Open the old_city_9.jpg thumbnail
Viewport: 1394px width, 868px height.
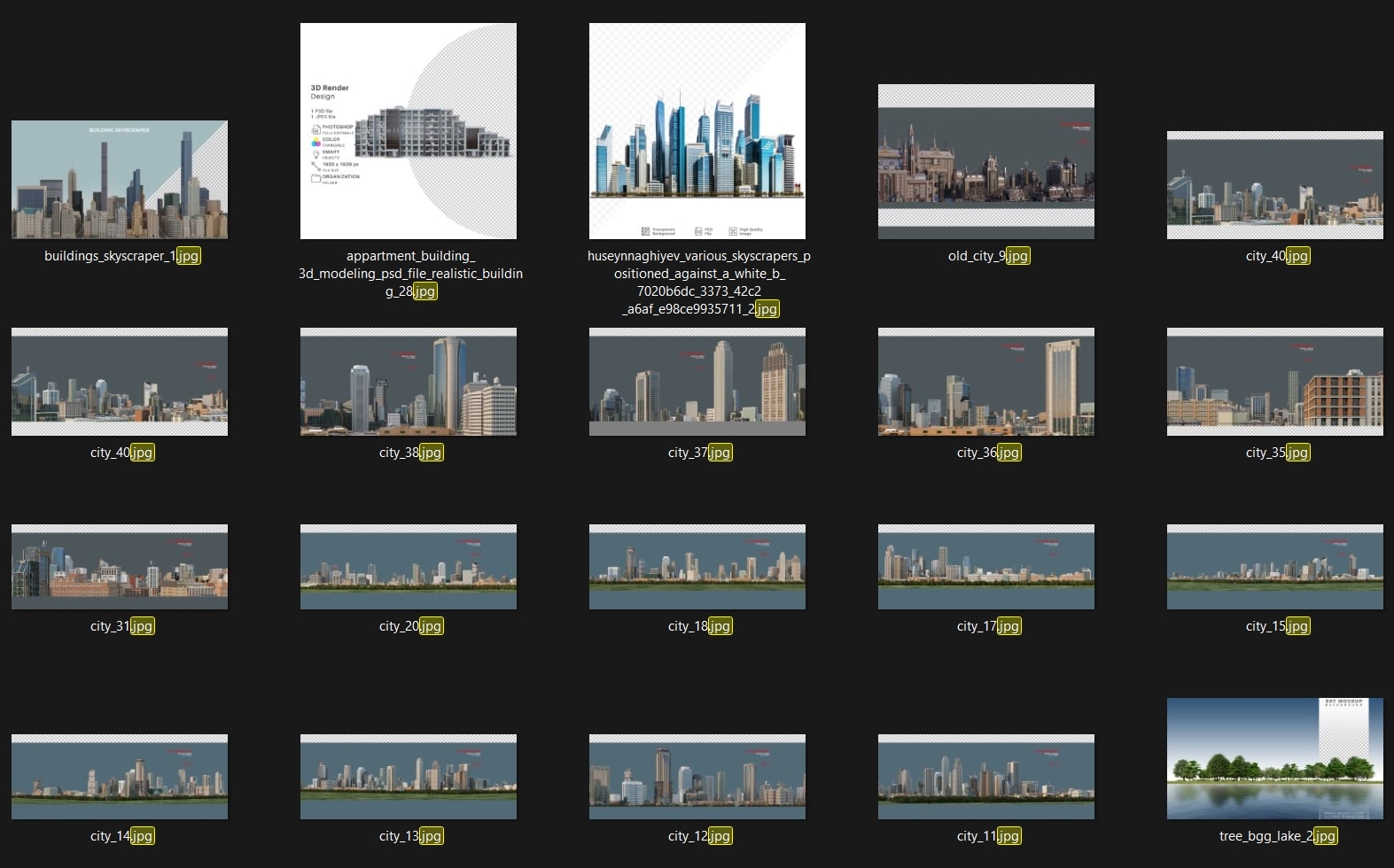pyautogui.click(x=986, y=162)
